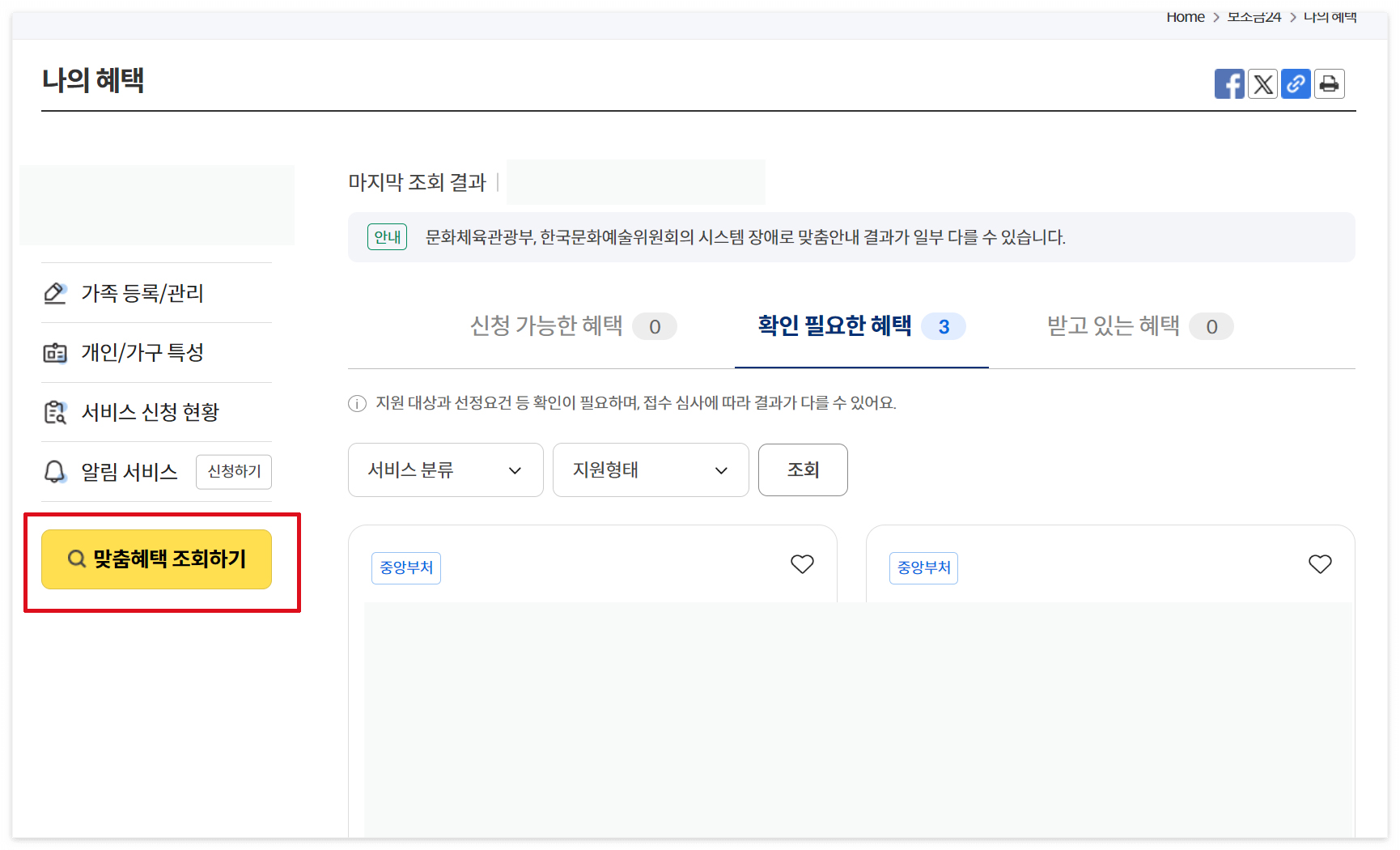Click the ID-card icon beside 개인/가구 특성
Image resolution: width=1400 pixels, height=850 pixels.
(55, 352)
